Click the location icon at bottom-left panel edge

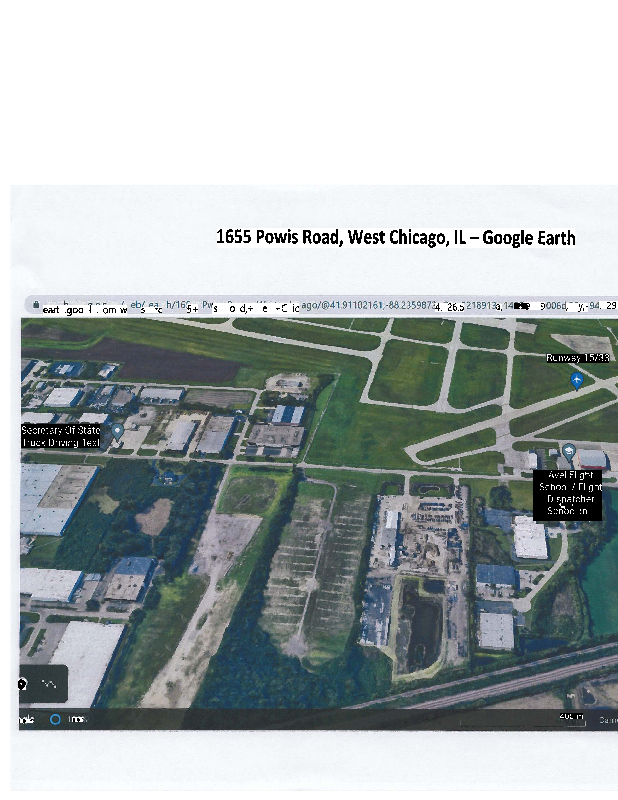point(23,684)
